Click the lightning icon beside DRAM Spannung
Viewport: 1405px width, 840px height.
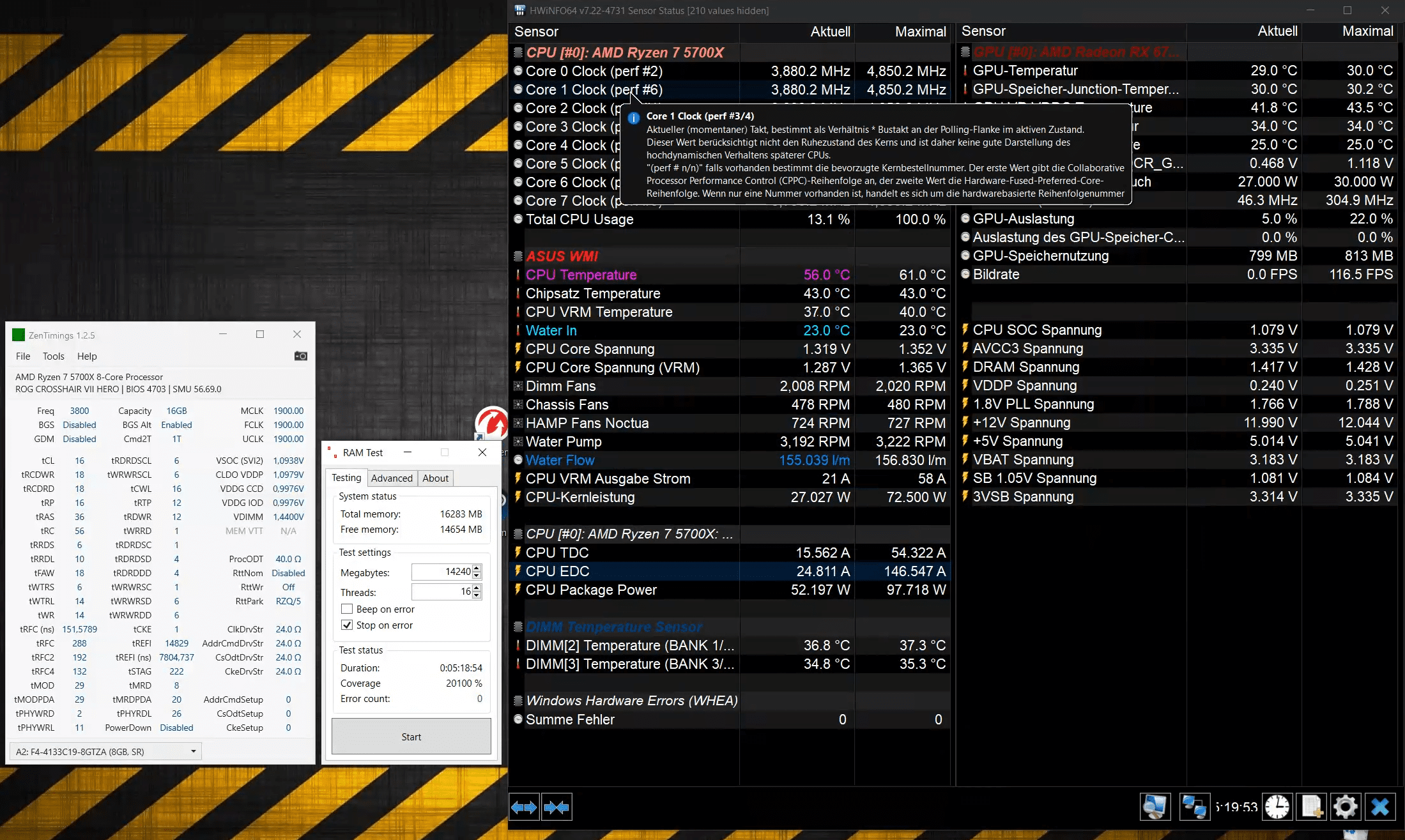tap(965, 367)
